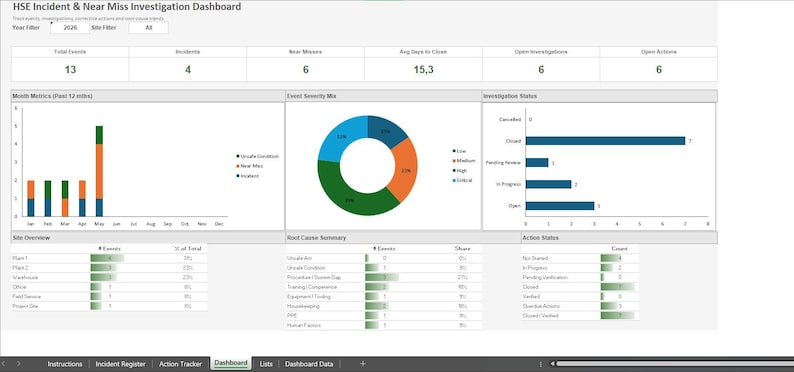
Task: Click the next sheet navigation arrow
Action: (19, 363)
